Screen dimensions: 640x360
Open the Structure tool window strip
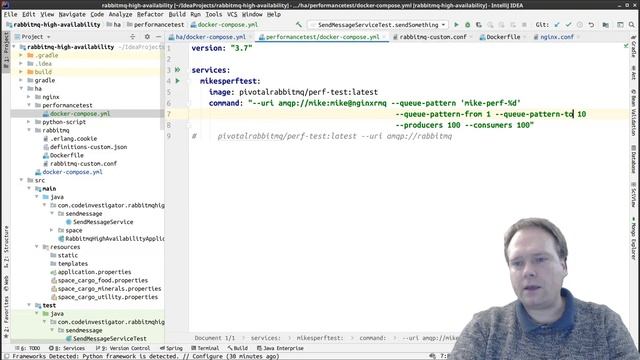[x=6, y=247]
